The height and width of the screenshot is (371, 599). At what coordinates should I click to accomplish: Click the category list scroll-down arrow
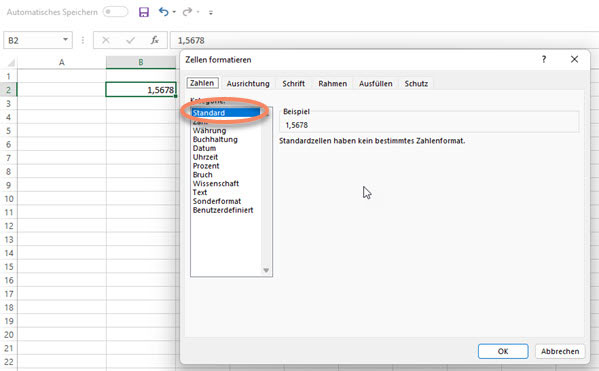coord(266,271)
